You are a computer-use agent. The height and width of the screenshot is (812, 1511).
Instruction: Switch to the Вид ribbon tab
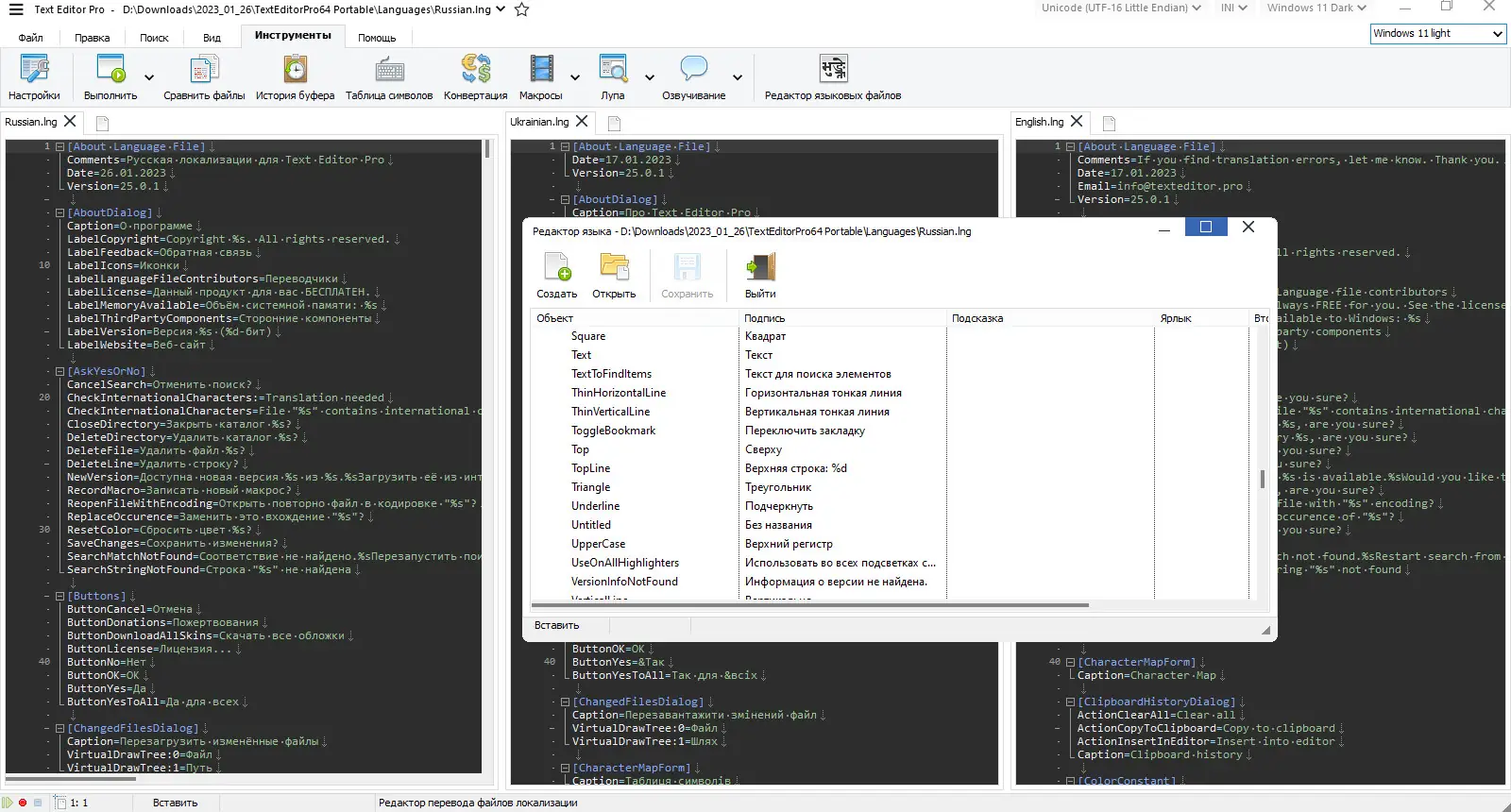[x=212, y=38]
